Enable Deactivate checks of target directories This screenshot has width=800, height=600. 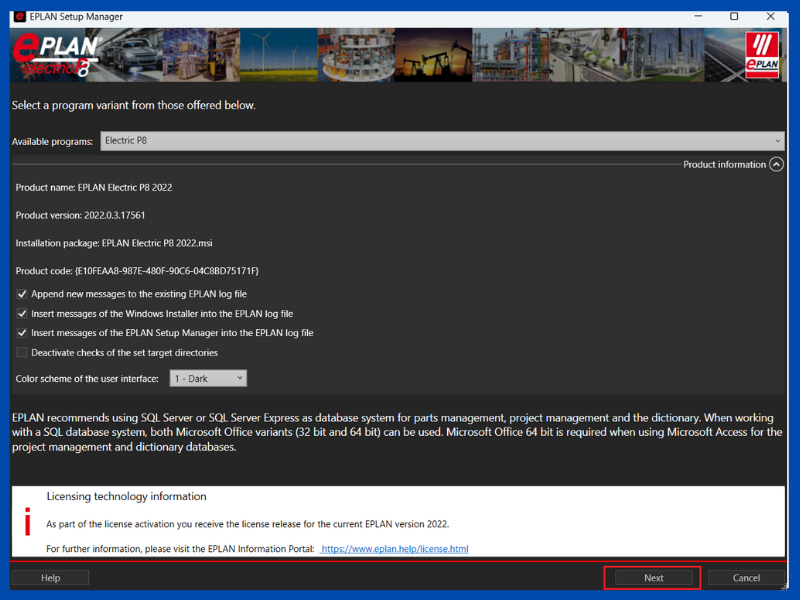coord(22,353)
